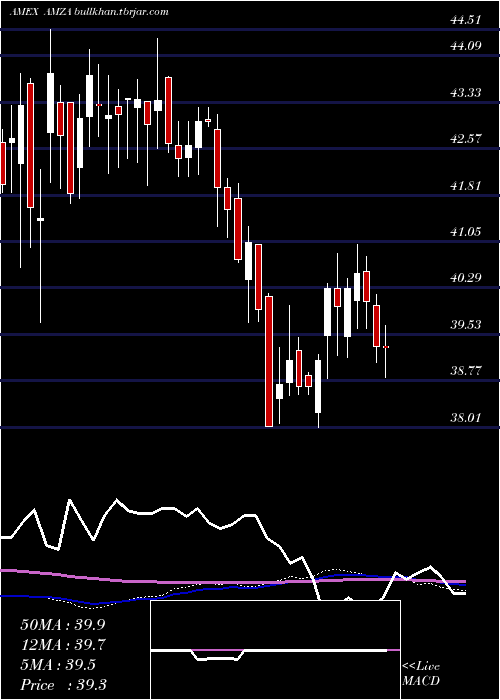Click the 50MA : 39.9 readout
This screenshot has height=700, width=500.
pyautogui.click(x=63, y=625)
